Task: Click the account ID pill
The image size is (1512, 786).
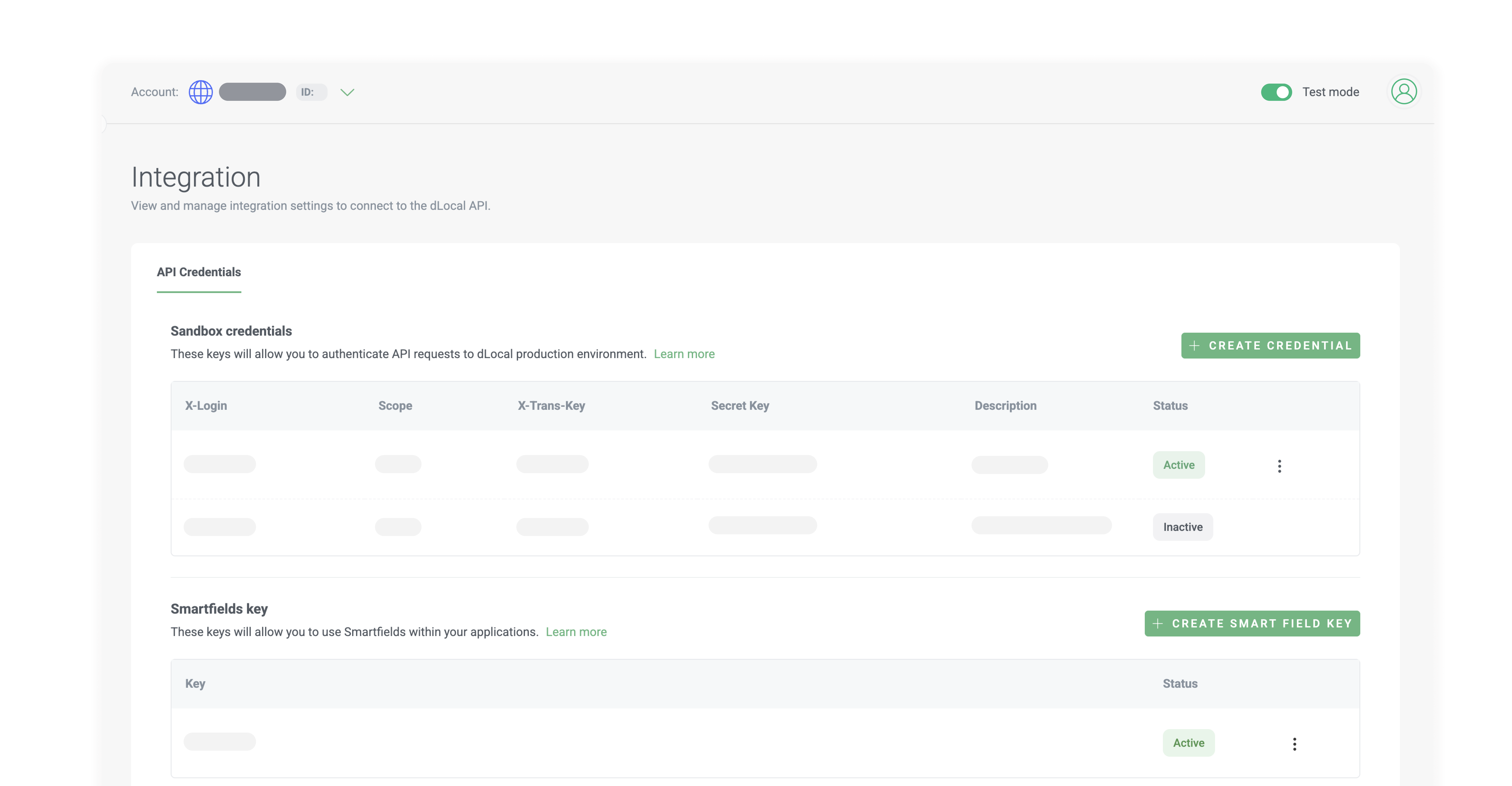Action: tap(311, 92)
